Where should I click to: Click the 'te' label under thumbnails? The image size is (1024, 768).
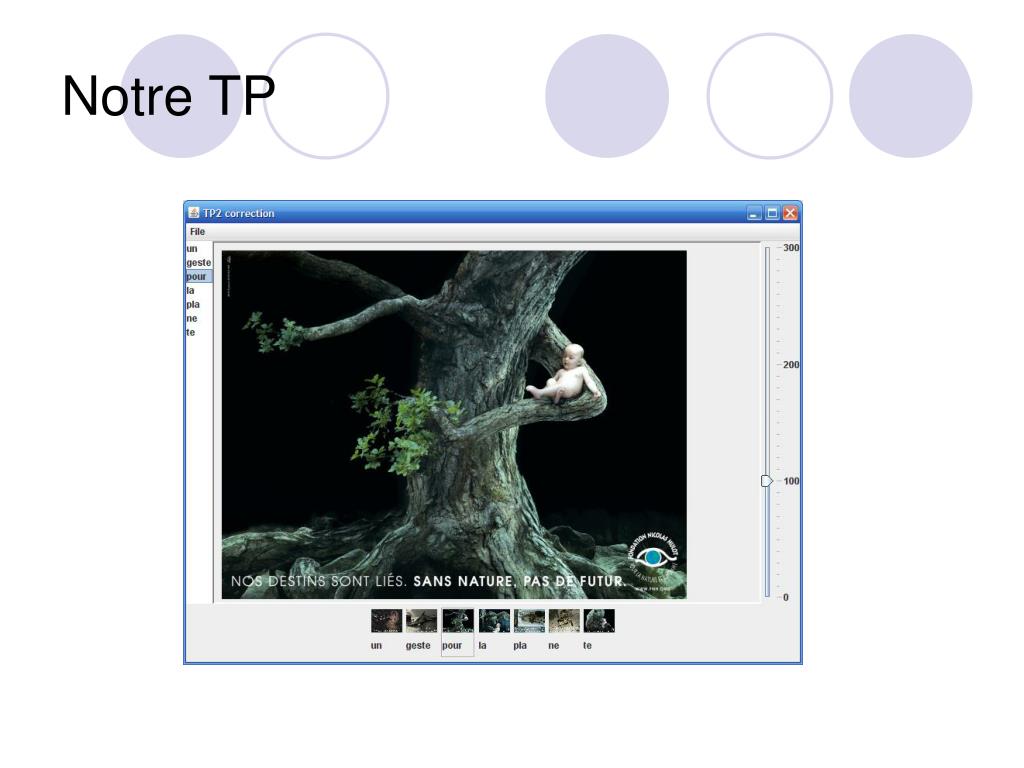(587, 645)
